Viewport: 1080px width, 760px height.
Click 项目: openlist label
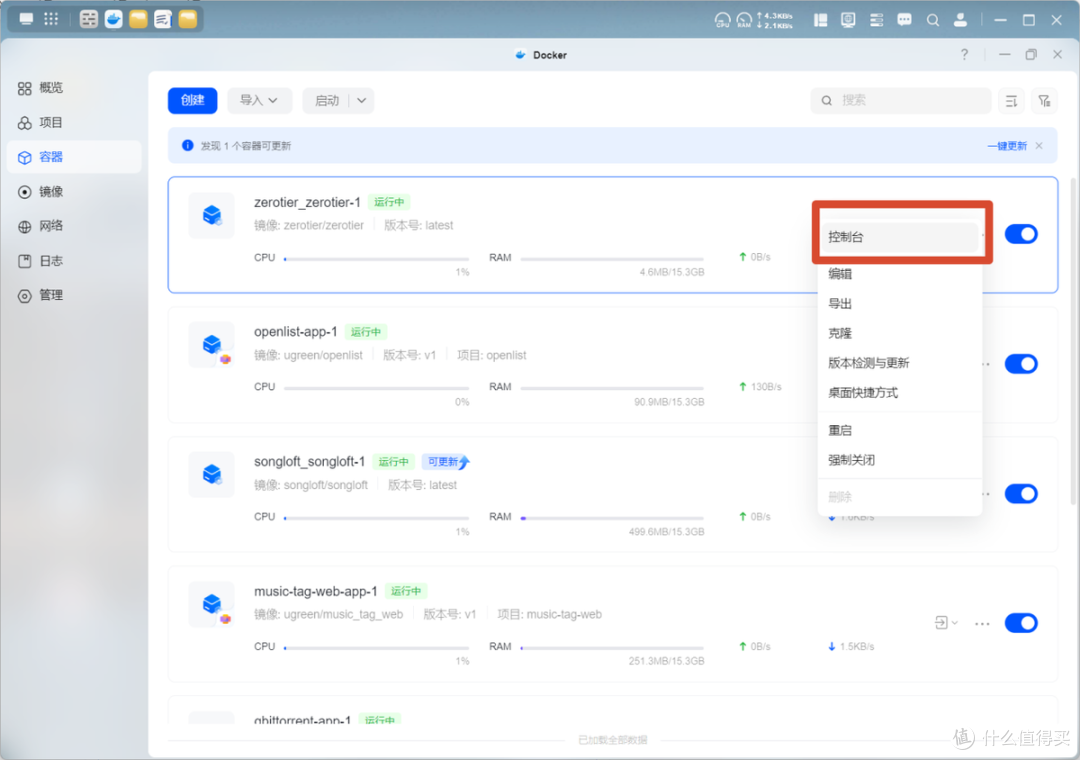[492, 355]
